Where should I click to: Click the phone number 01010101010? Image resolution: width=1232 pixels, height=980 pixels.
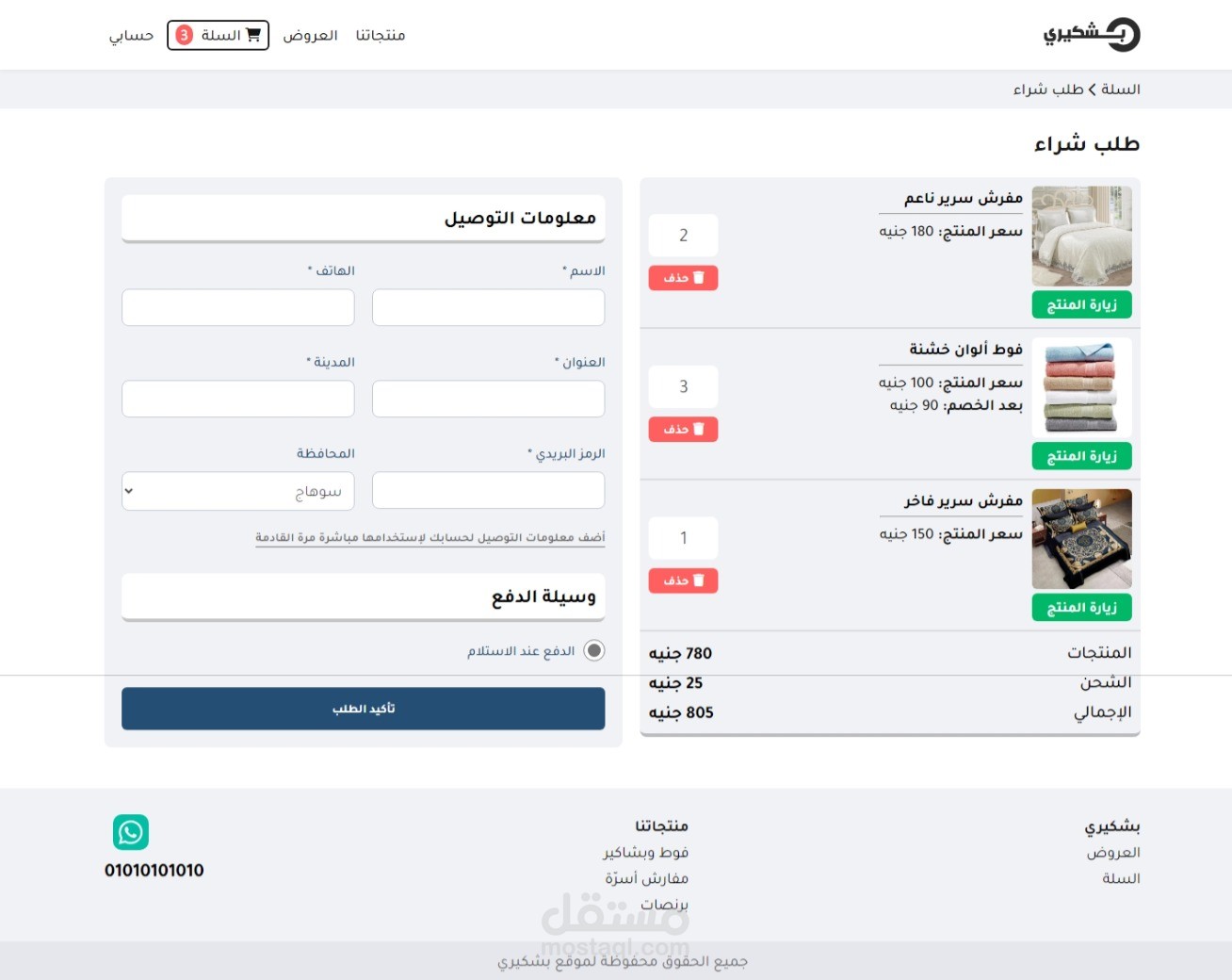pos(154,870)
